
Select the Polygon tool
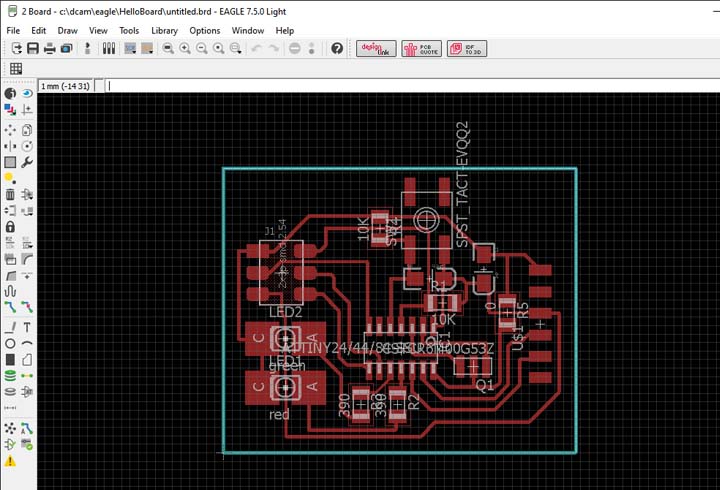27,360
